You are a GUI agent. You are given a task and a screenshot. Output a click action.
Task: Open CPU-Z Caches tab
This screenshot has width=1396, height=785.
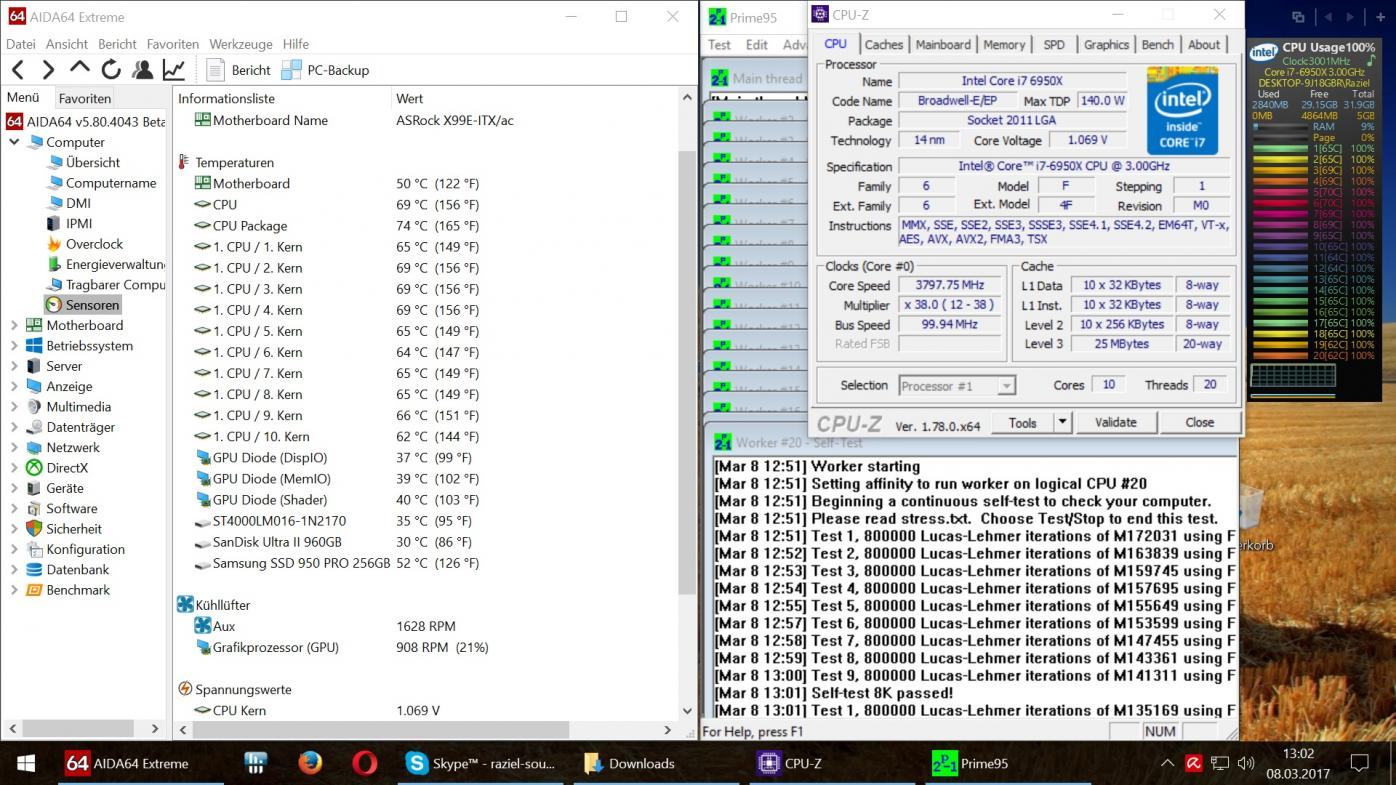tap(884, 44)
